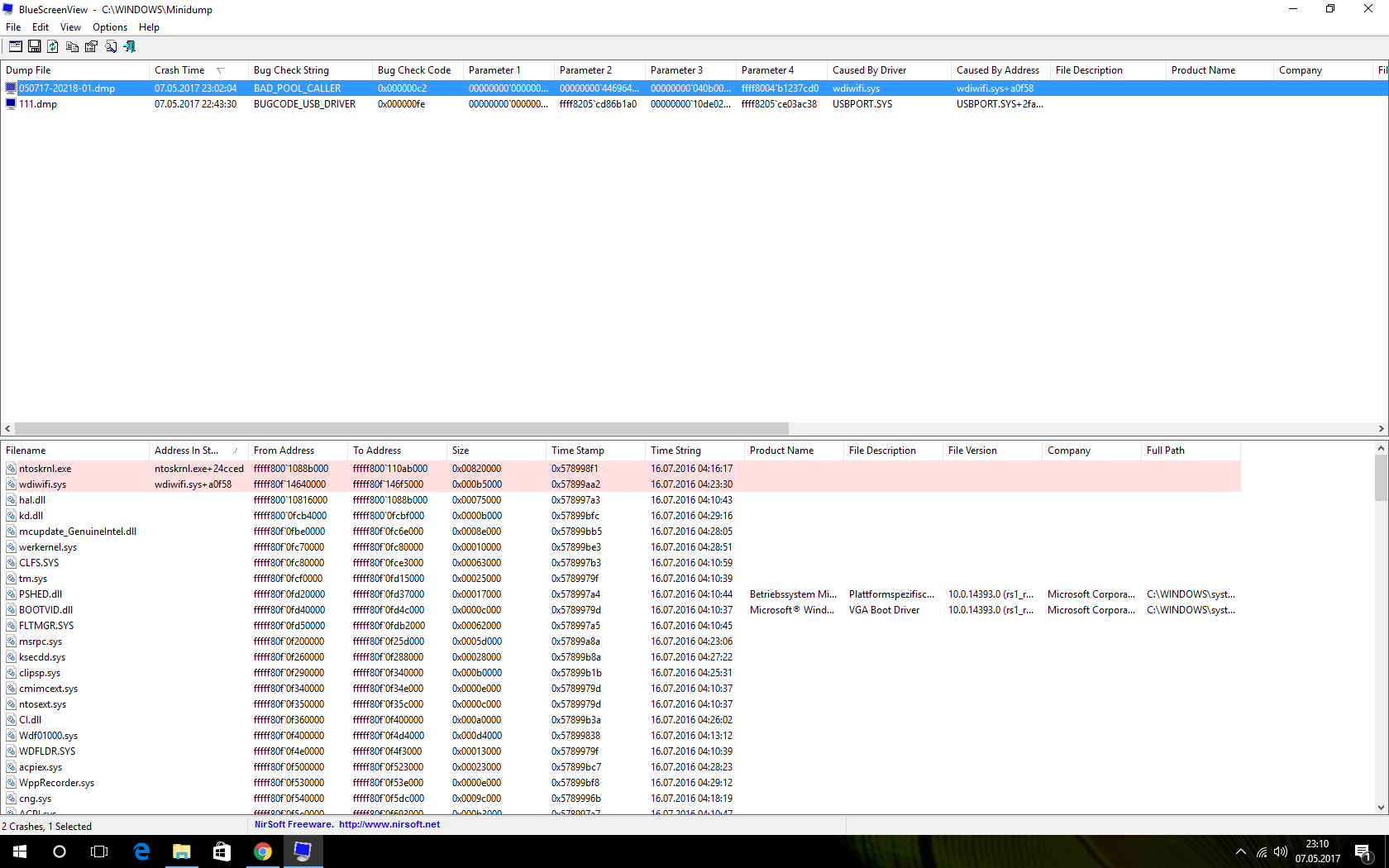Click icon next to PSHED.dll
The width and height of the screenshot is (1389, 868).
click(x=11, y=594)
